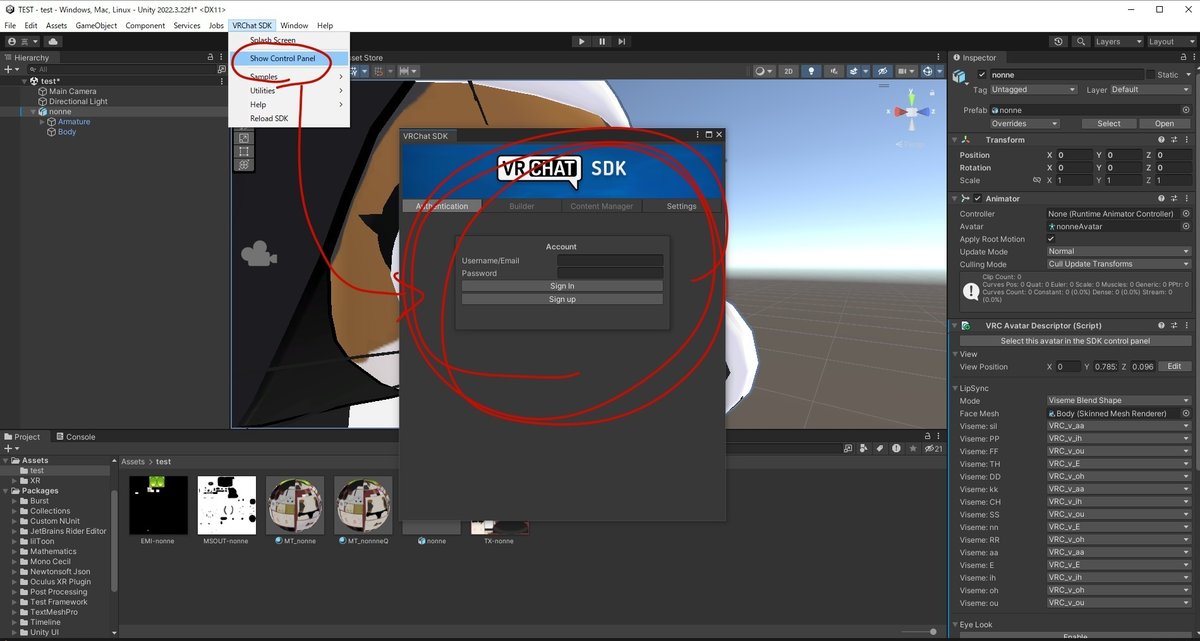1200x641 pixels.
Task: Open Transform component help icon
Action: (1160, 140)
